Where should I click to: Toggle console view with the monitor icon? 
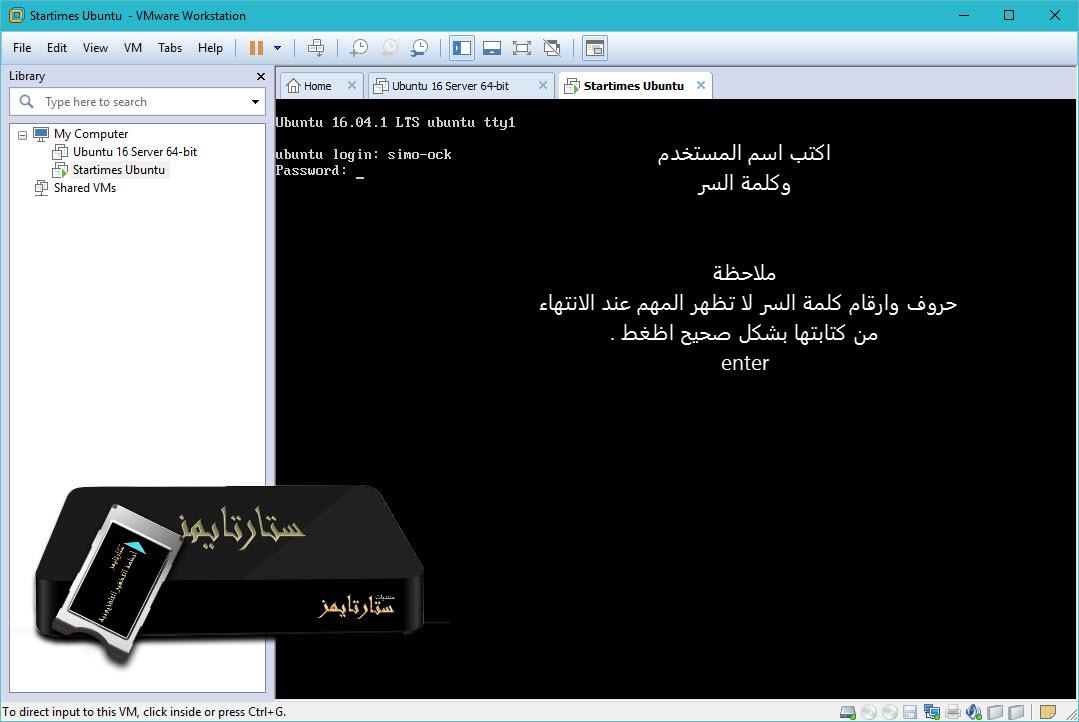click(x=492, y=47)
